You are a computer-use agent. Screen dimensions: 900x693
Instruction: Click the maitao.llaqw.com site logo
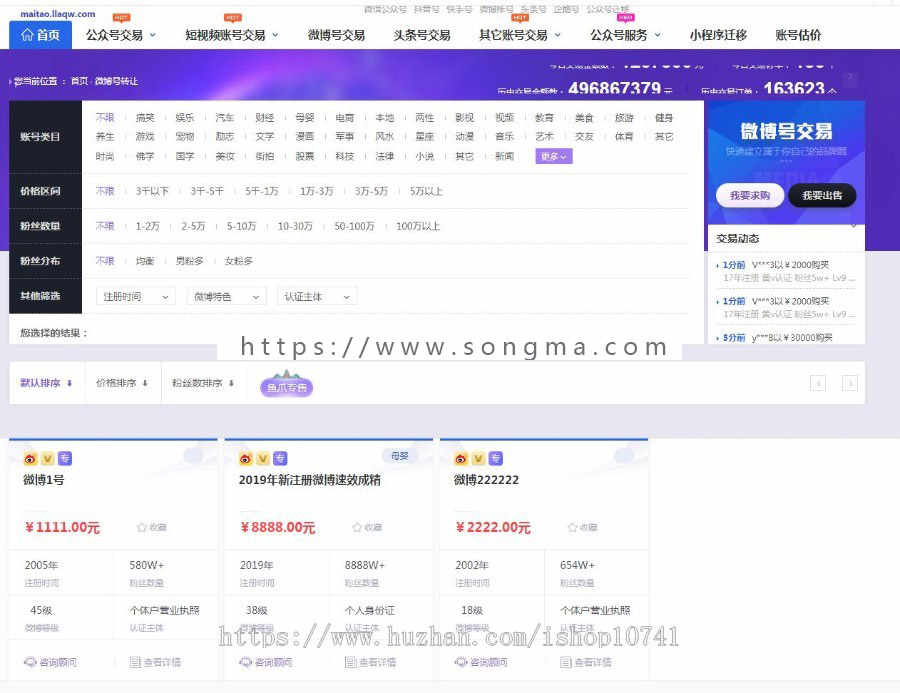click(57, 14)
